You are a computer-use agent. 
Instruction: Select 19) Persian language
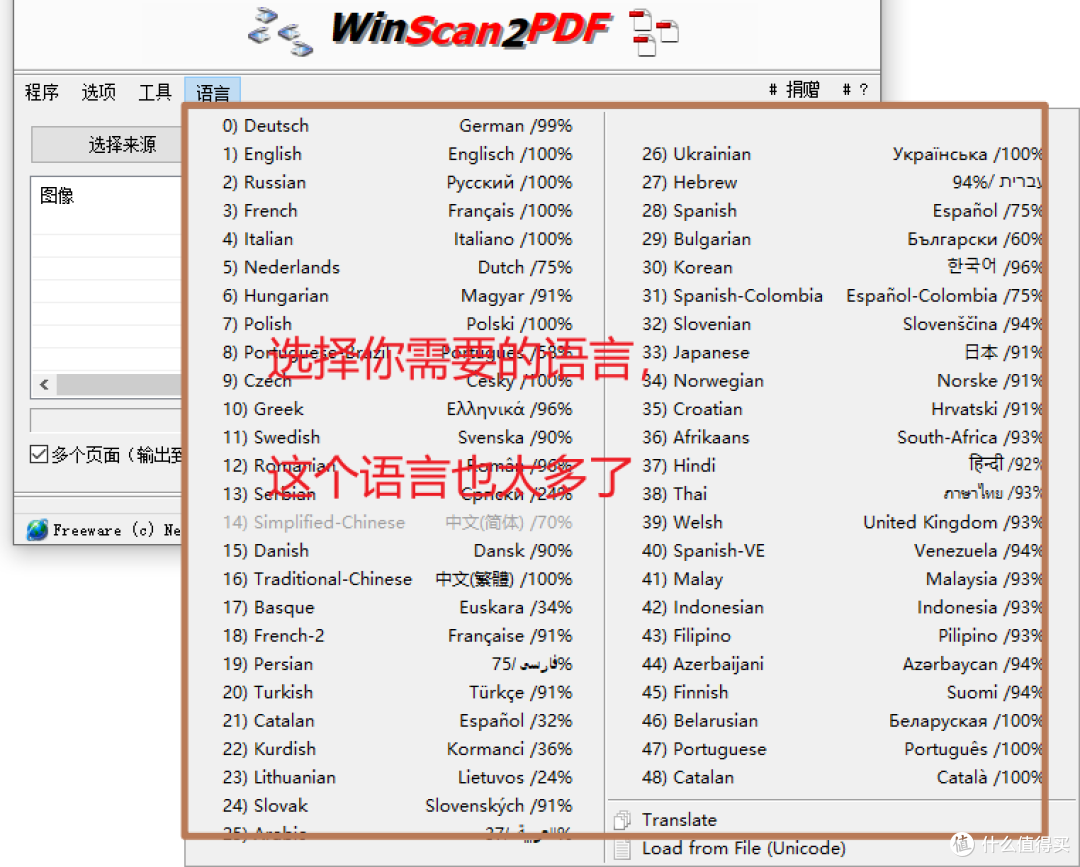point(397,663)
